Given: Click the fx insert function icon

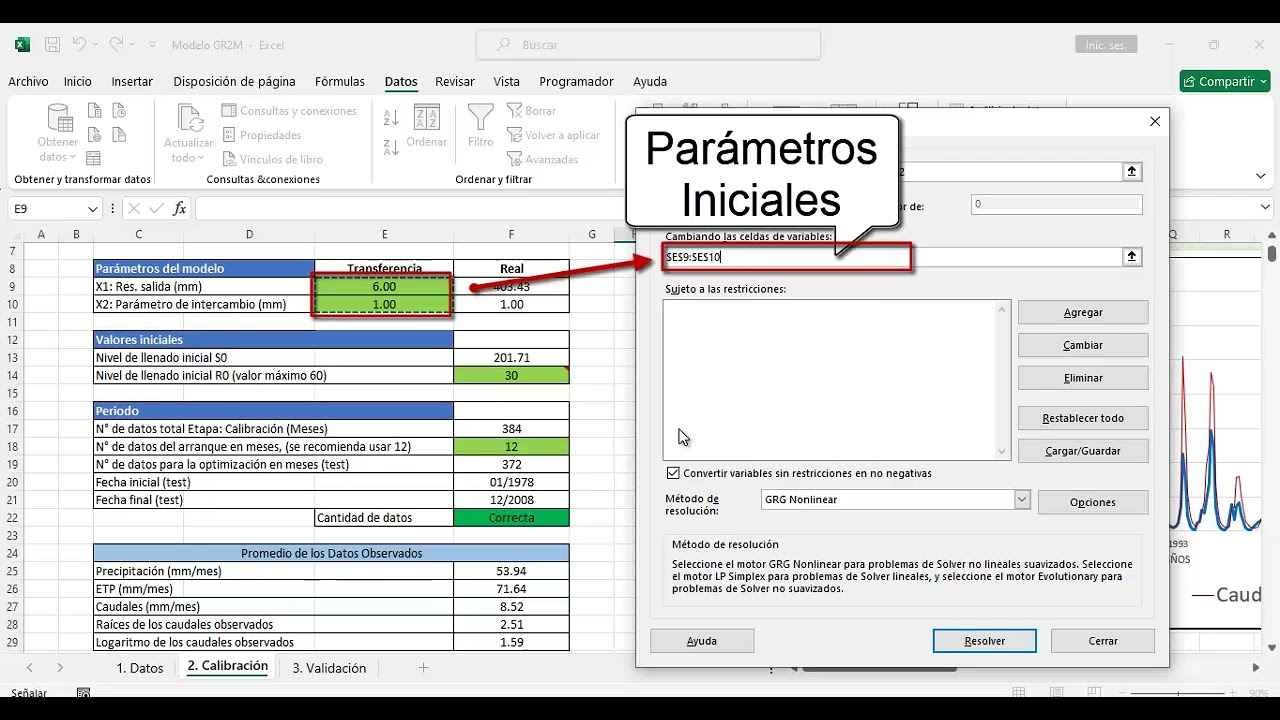Looking at the screenshot, I should pos(180,209).
